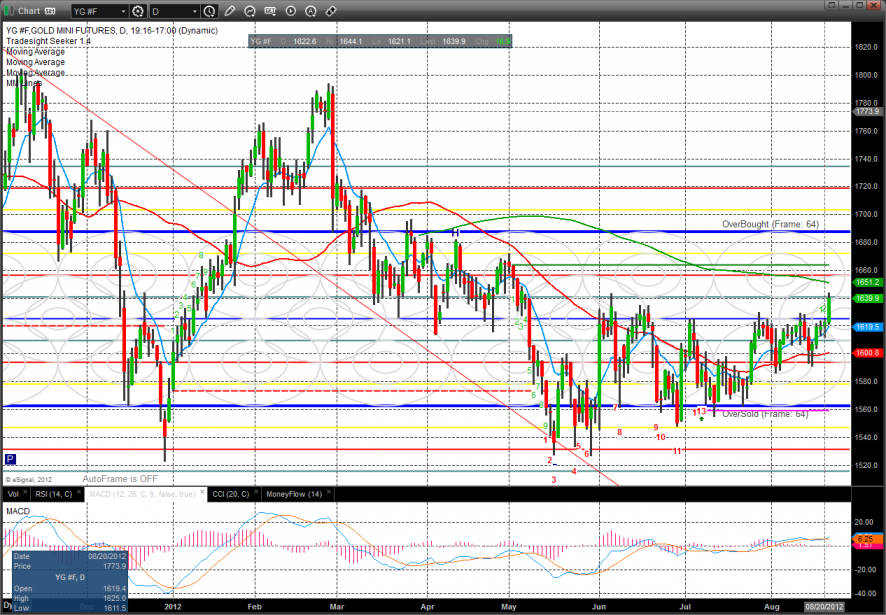
Task: Click the 'AutoFrame is OFF' text
Action: pos(120,479)
